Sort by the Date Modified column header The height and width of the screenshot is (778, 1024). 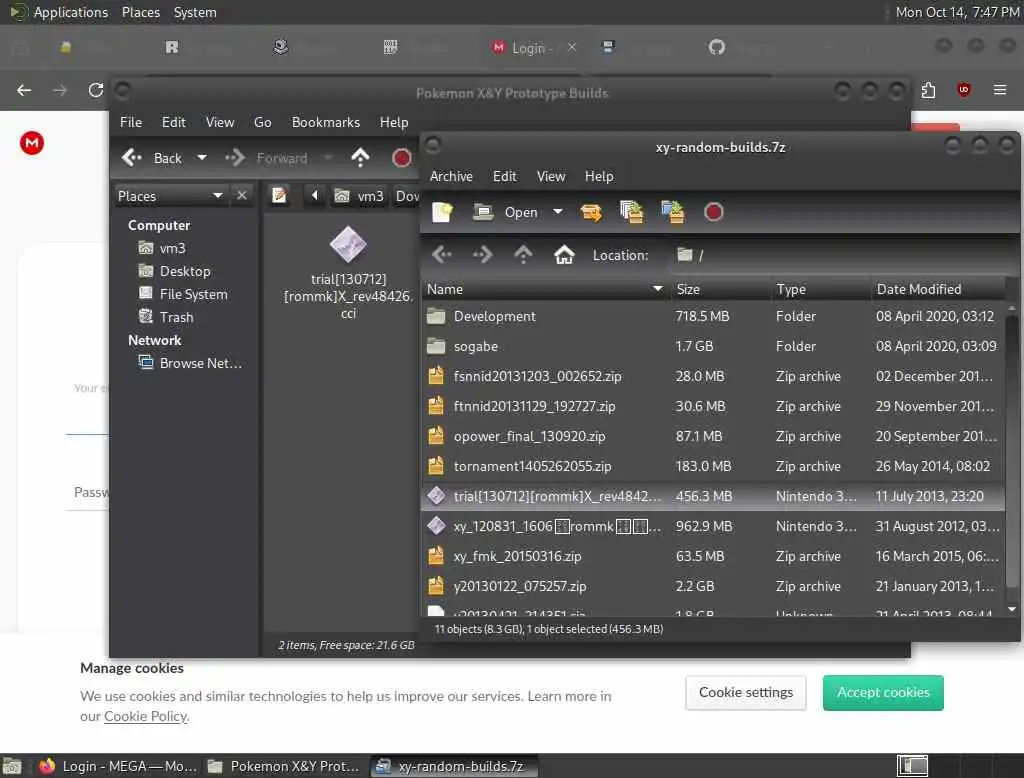click(x=937, y=289)
